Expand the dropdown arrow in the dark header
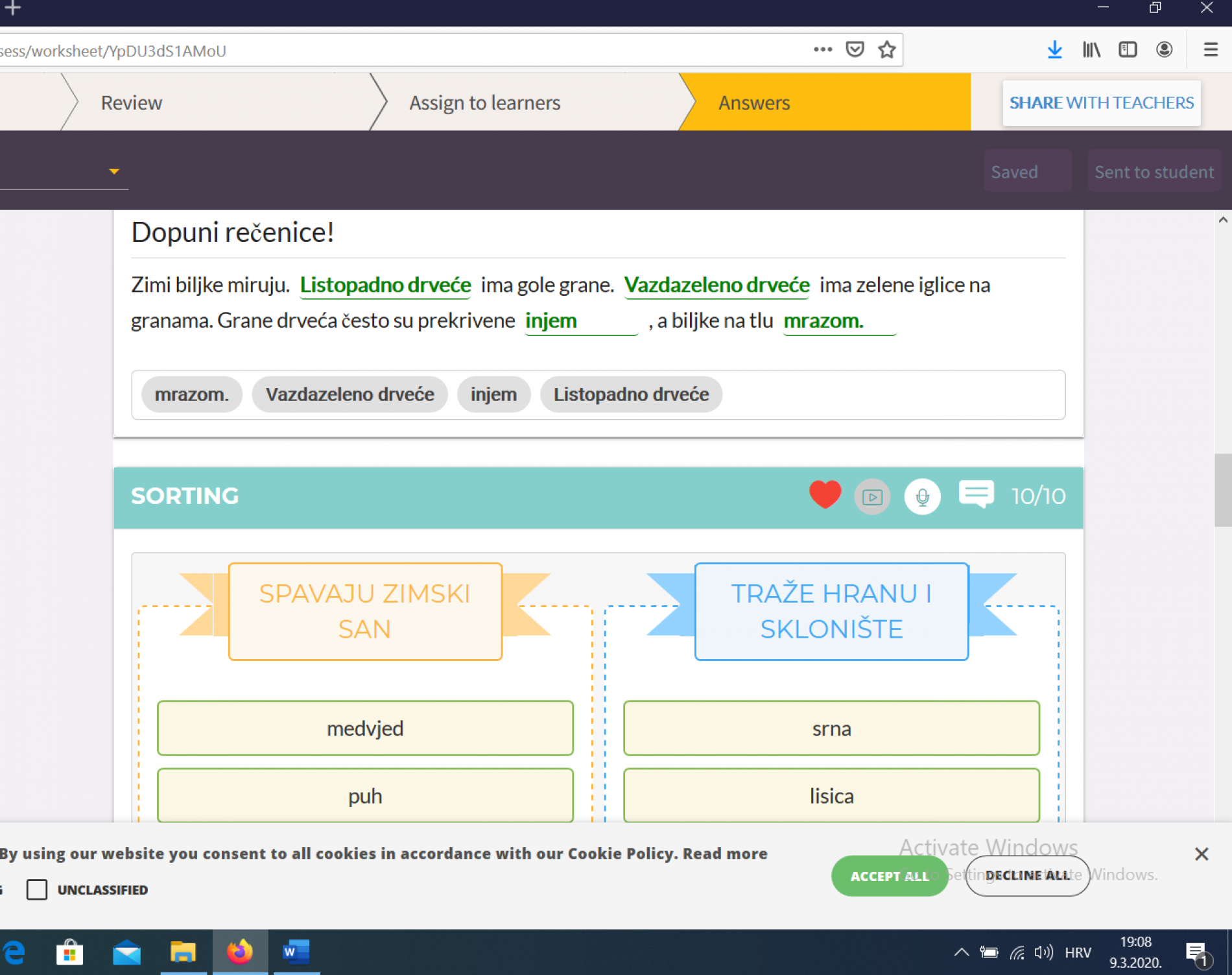 [114, 171]
